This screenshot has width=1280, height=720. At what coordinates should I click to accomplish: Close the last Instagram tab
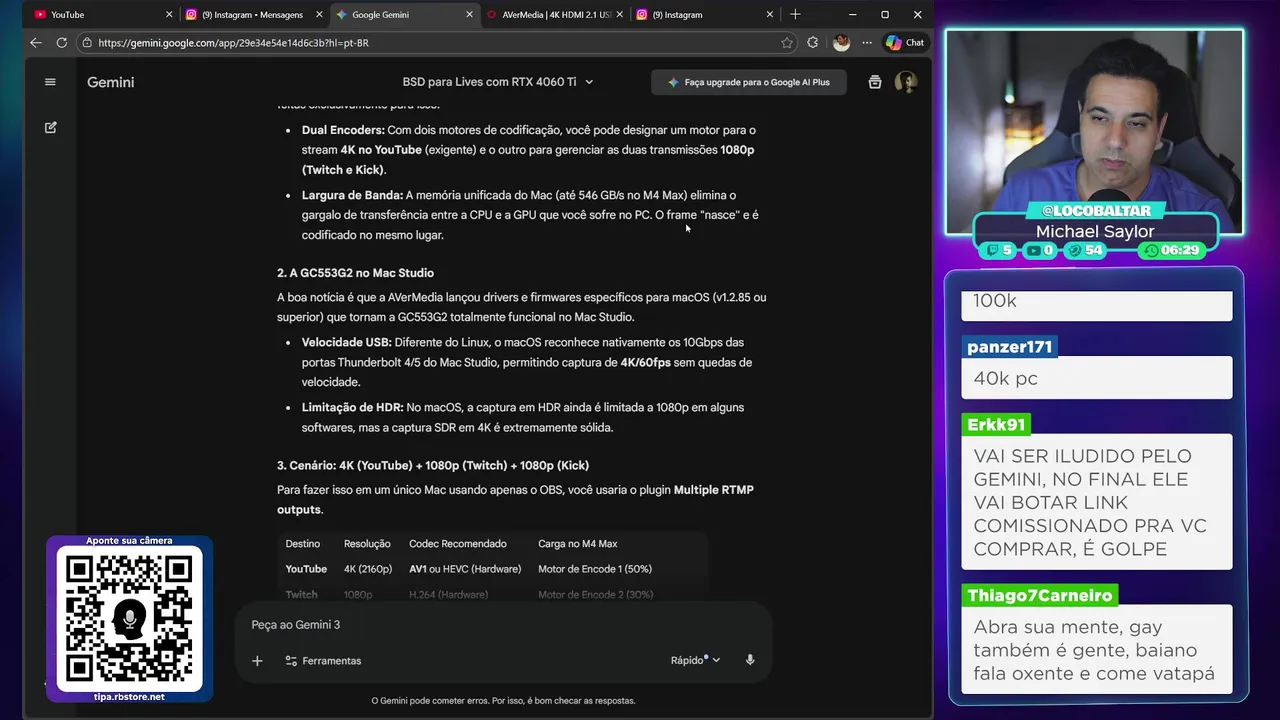[x=769, y=15]
